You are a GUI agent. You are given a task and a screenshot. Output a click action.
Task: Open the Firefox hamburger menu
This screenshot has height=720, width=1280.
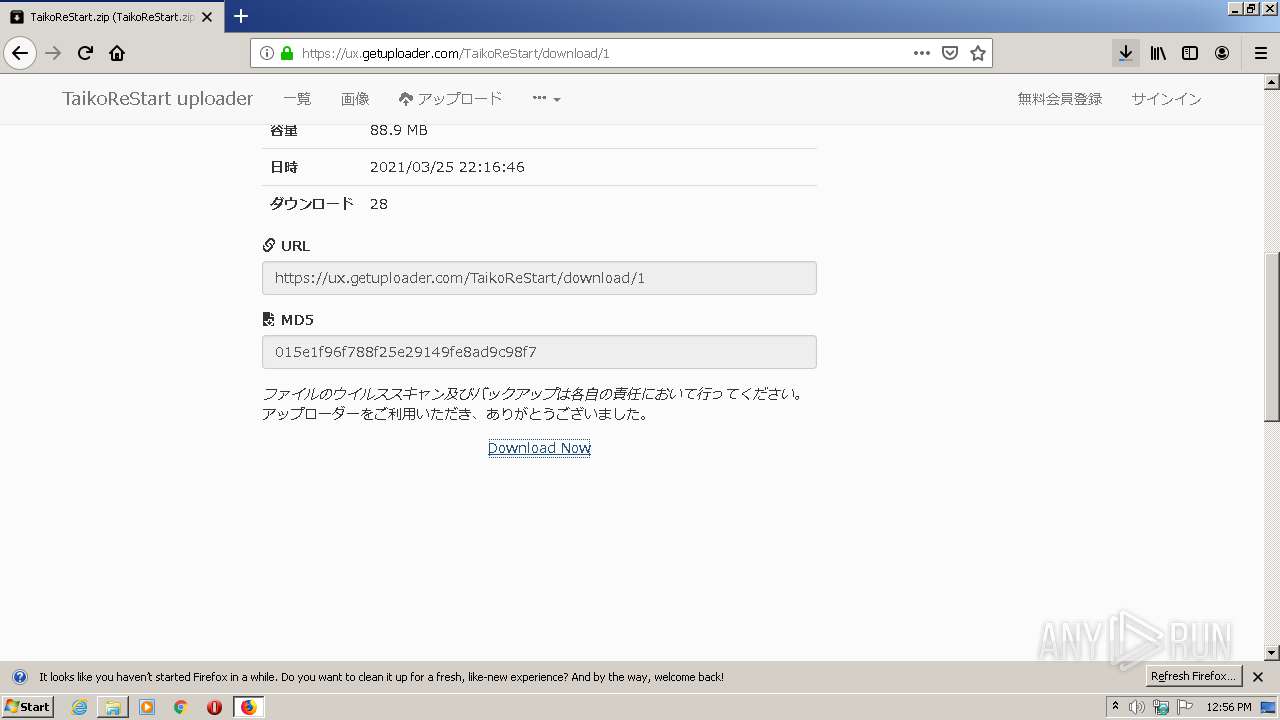[1261, 53]
